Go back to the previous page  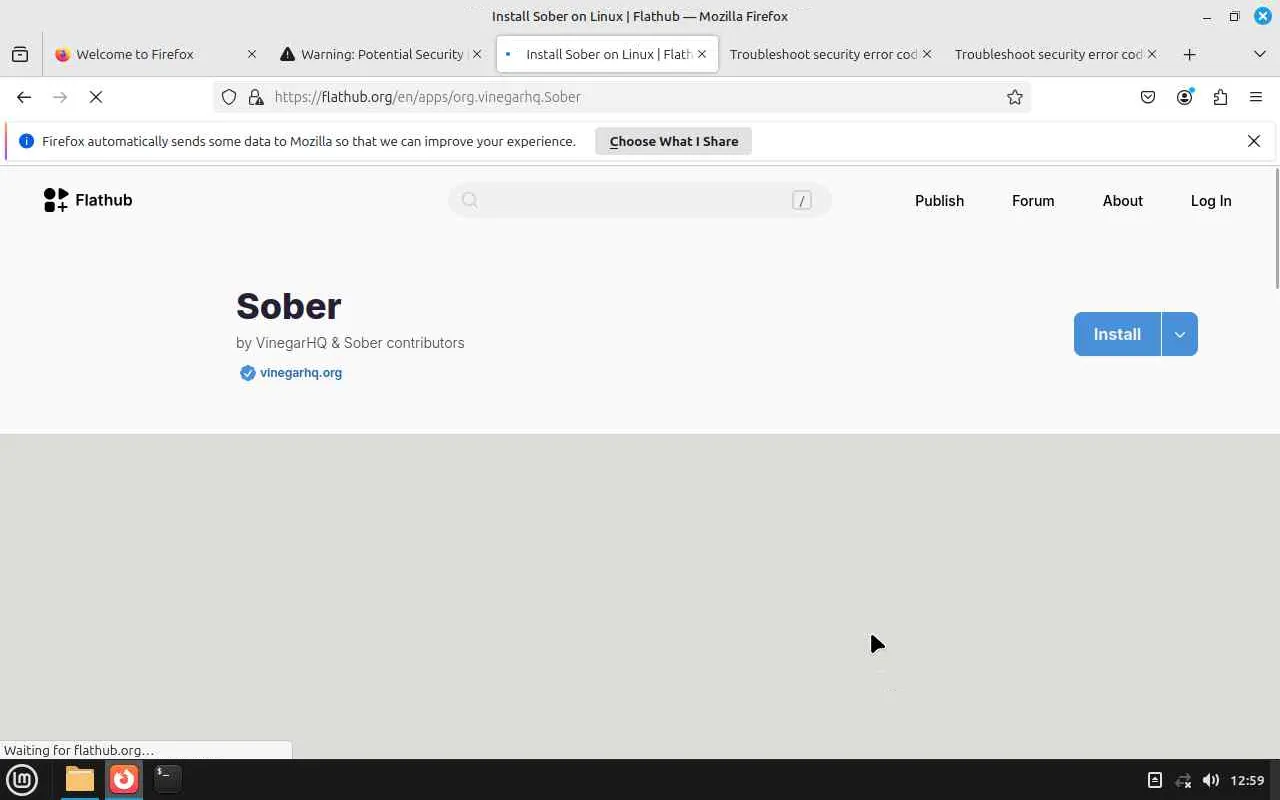coord(24,97)
